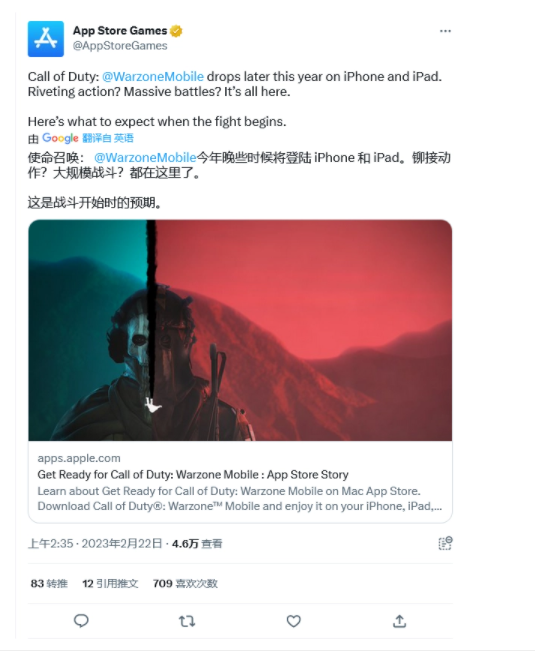Screen dimensions: 535x653
Task: Toggle the like heart icon
Action: 294,621
